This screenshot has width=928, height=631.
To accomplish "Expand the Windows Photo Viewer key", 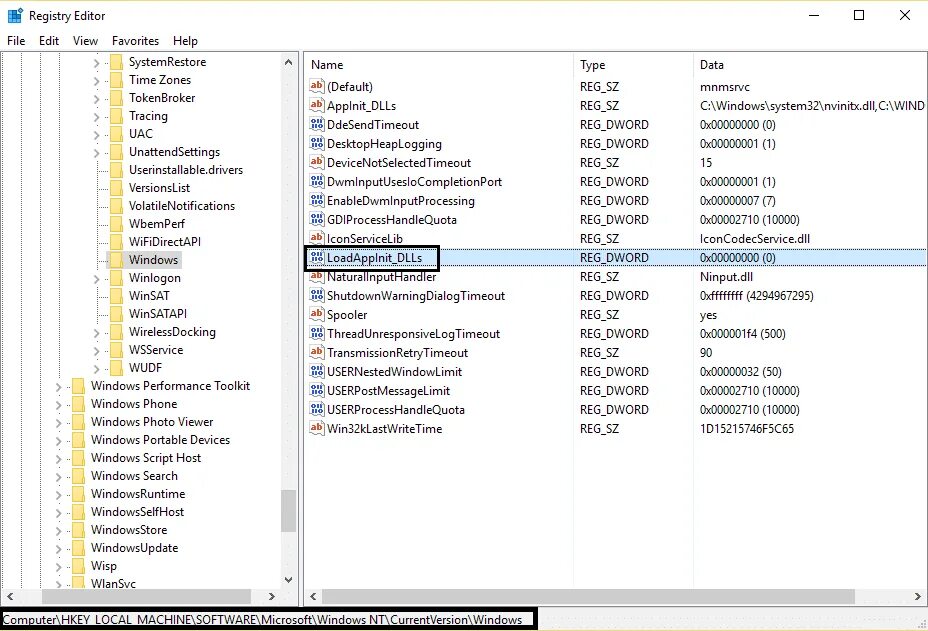I will tap(58, 423).
